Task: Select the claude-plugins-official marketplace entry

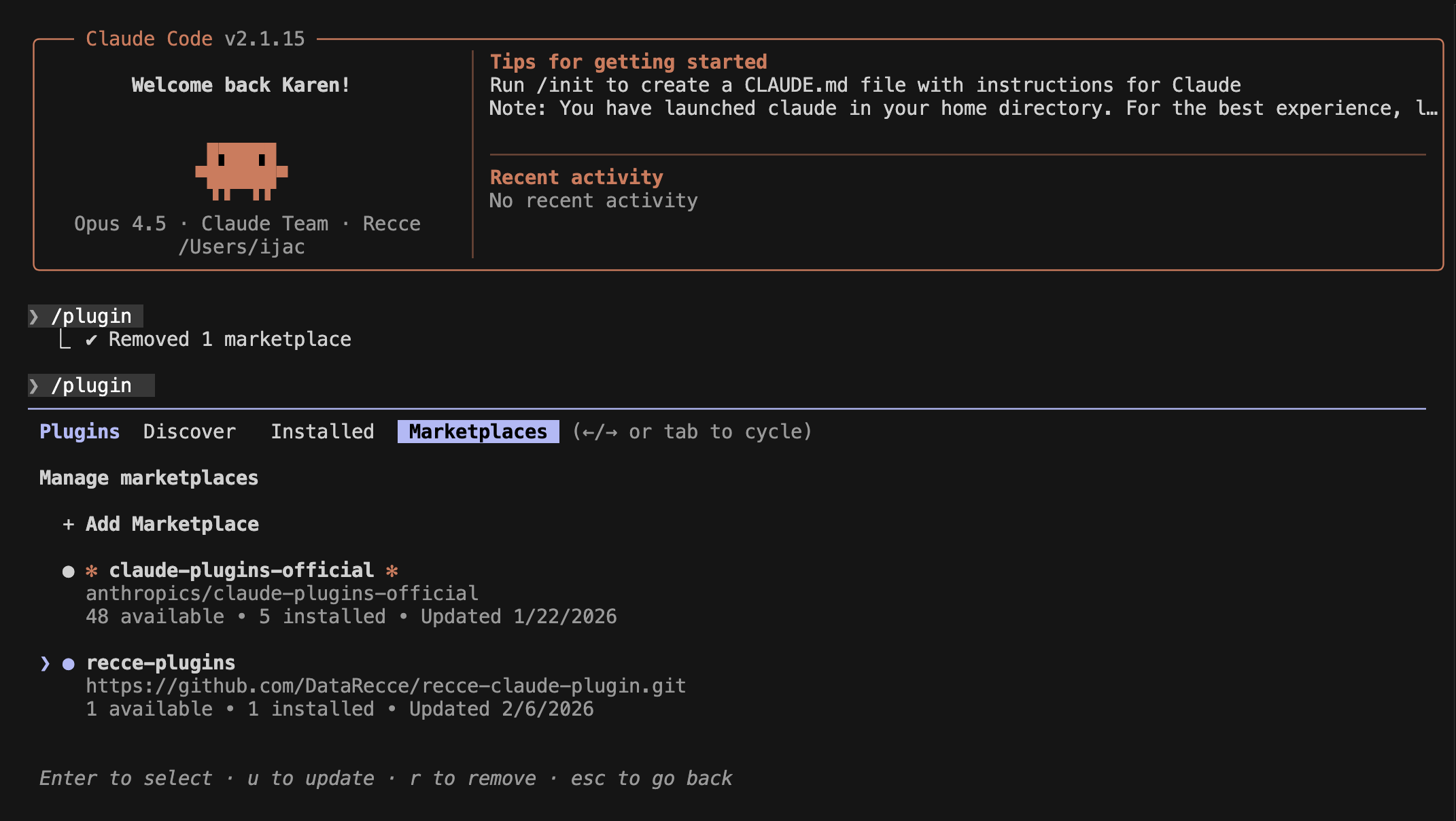Action: (241, 570)
